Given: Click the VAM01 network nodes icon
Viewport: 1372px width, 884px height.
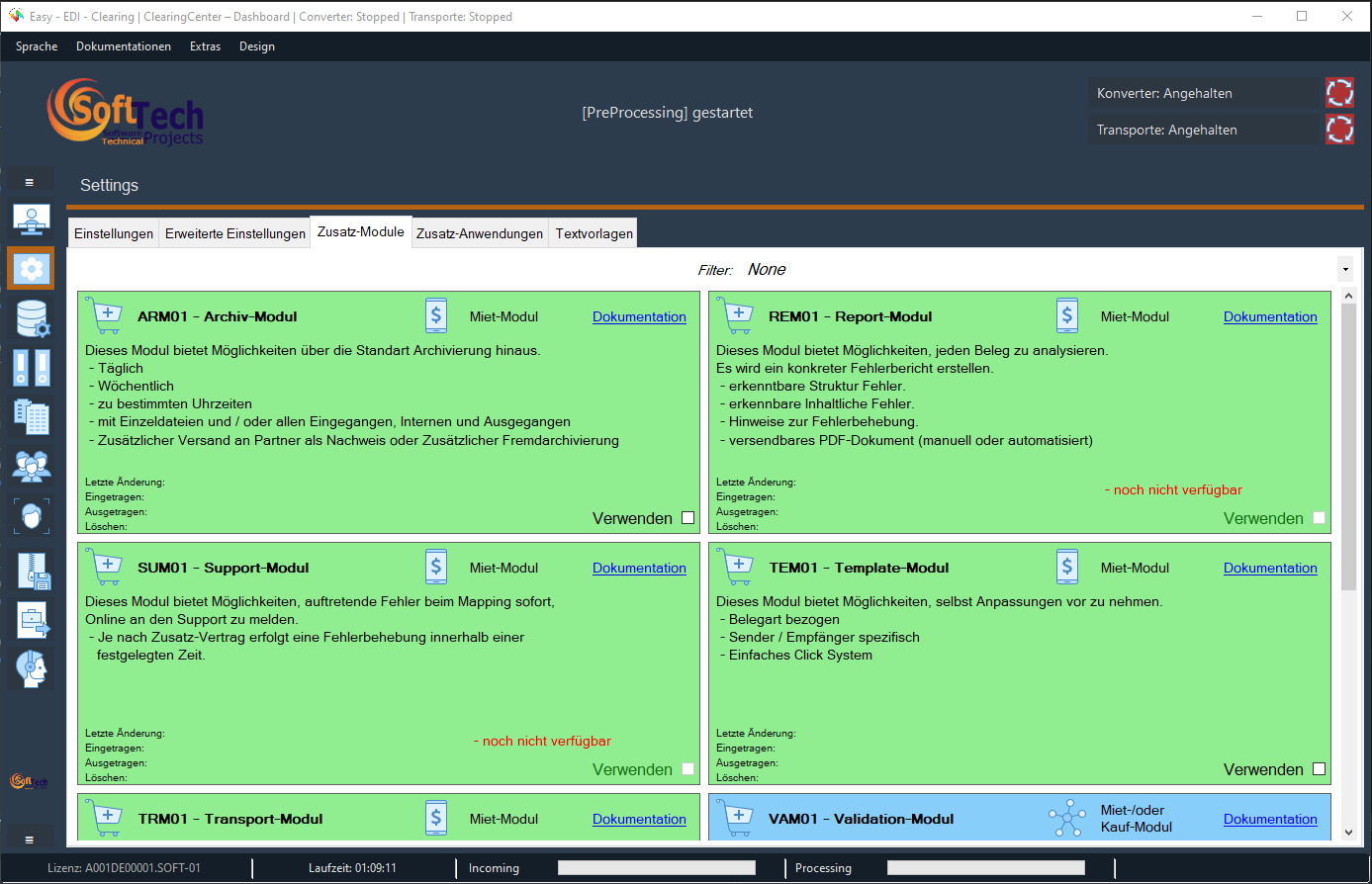Looking at the screenshot, I should click(x=1067, y=818).
